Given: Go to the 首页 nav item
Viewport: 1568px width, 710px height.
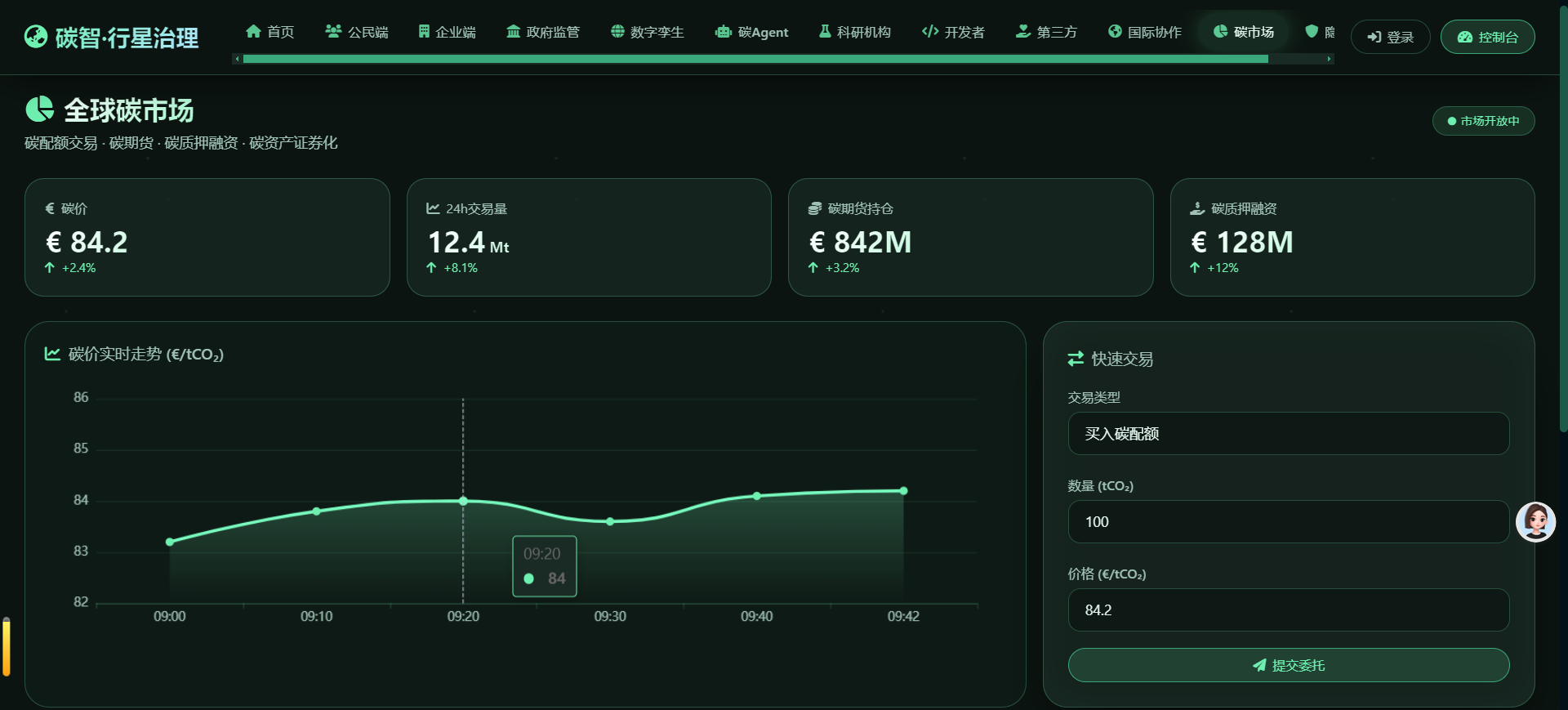Looking at the screenshot, I should point(269,32).
